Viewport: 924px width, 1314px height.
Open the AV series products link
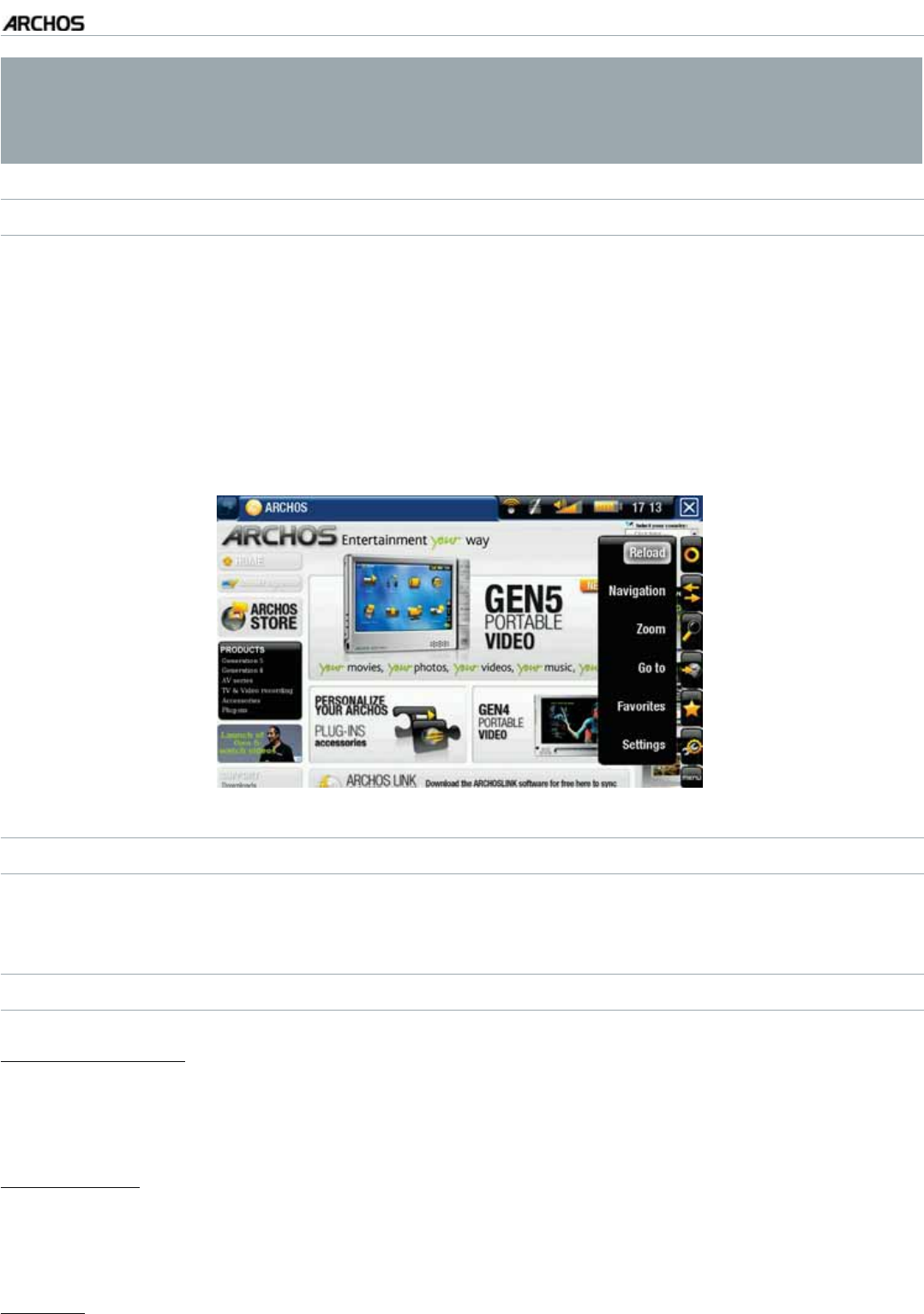(x=237, y=681)
